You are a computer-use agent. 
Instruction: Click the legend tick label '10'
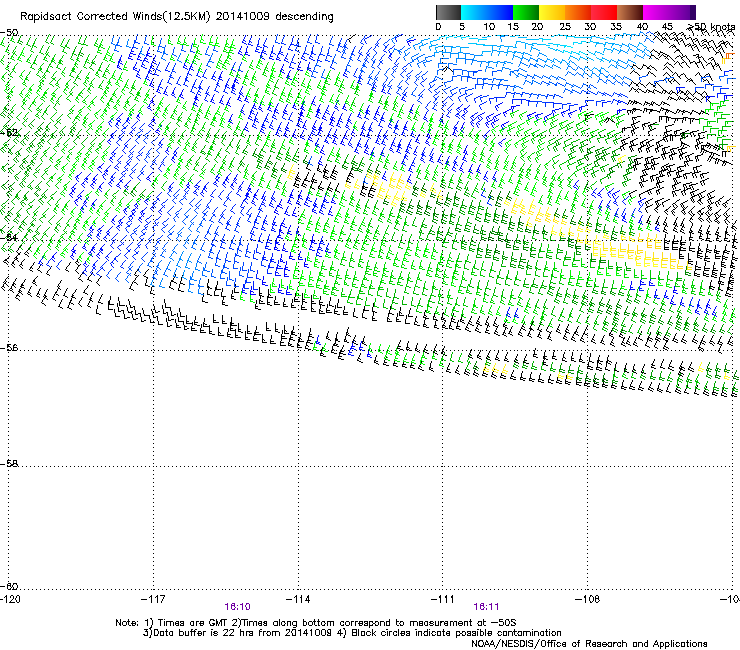[x=489, y=27]
